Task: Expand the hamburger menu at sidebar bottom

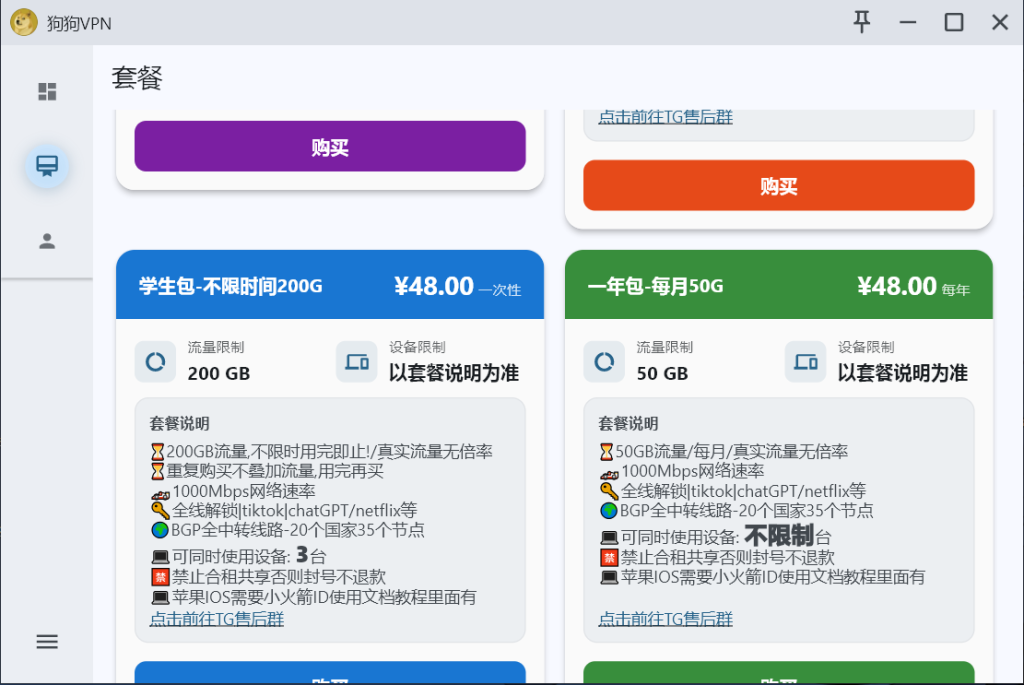Action: pos(47,641)
